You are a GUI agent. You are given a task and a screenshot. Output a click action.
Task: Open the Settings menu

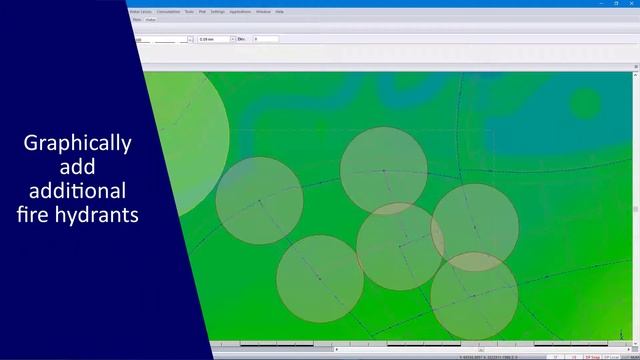pos(218,12)
